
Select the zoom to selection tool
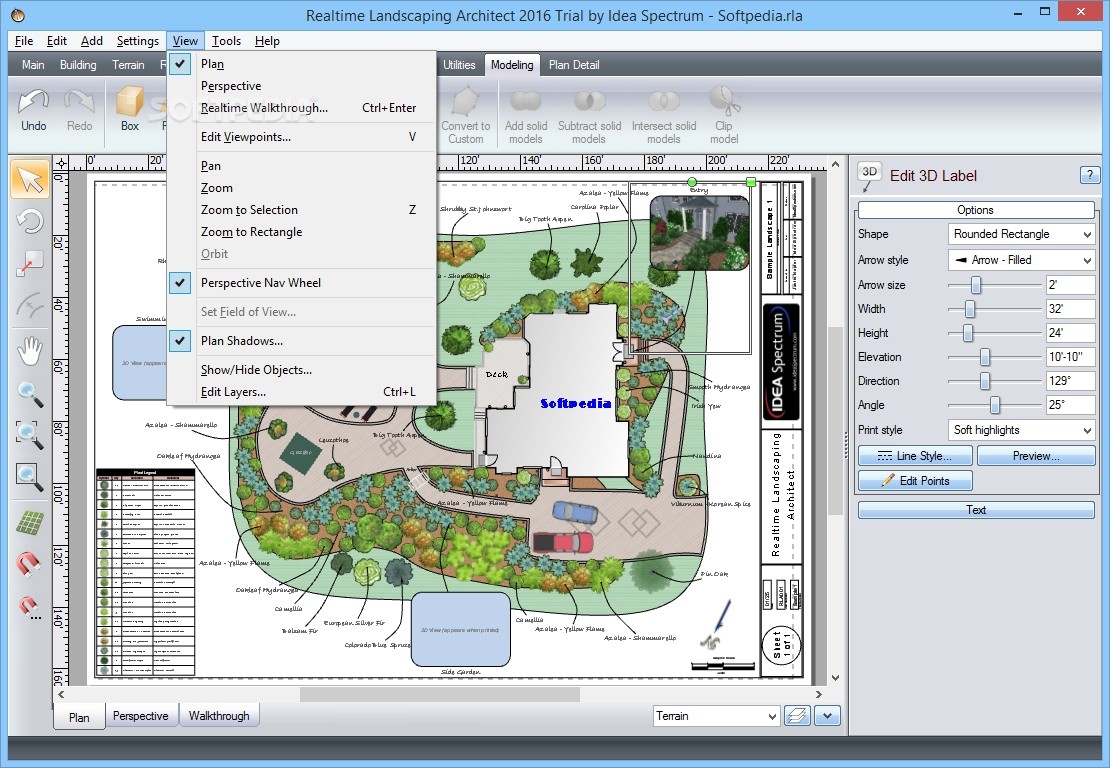30,433
